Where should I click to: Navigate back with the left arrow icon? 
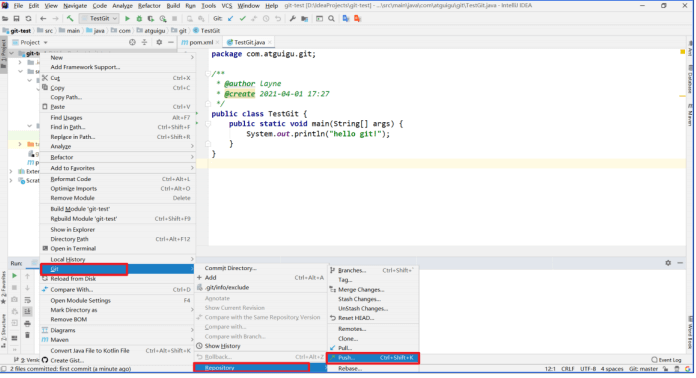[x=43, y=19]
